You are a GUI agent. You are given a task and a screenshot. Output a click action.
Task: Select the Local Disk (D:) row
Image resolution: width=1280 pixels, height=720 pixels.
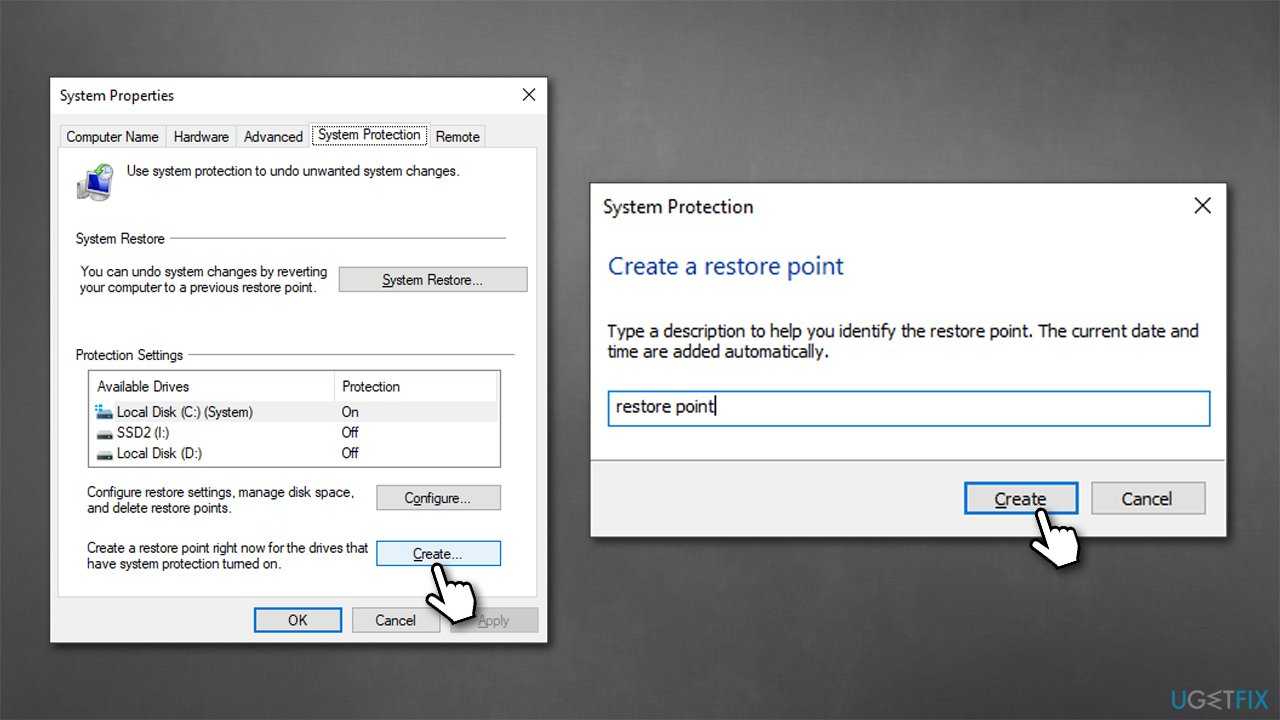pos(295,453)
